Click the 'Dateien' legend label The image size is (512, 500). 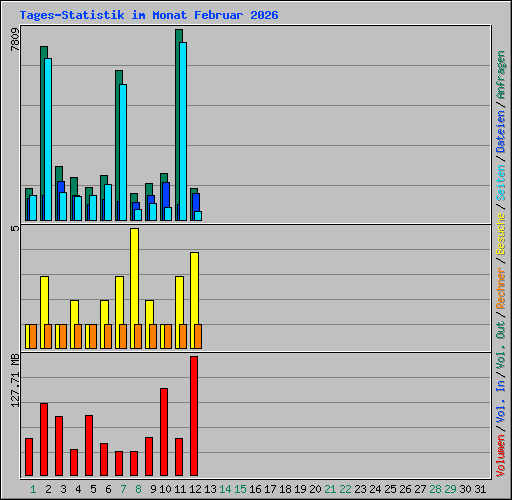[501, 131]
